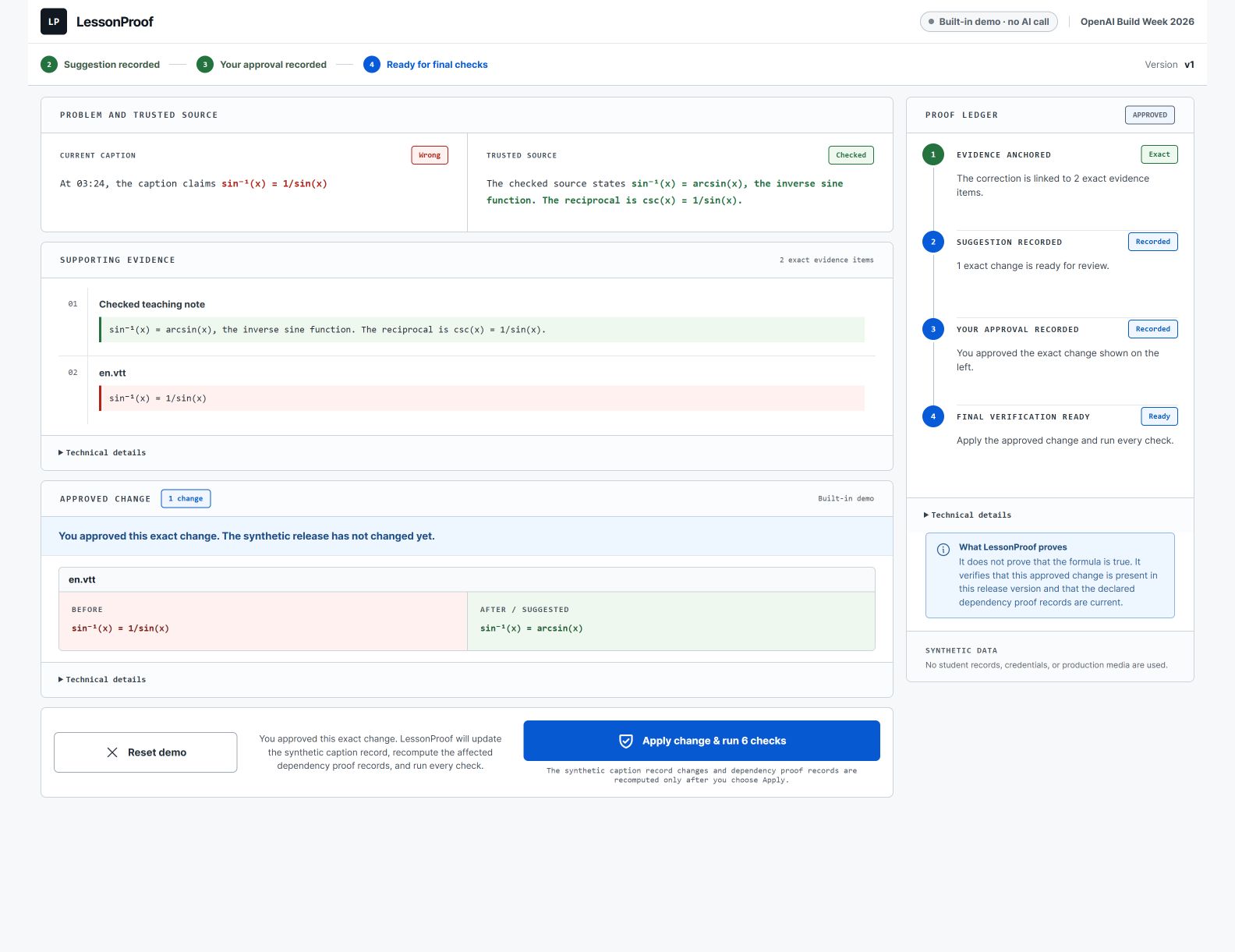
Task: Click the red en.vtt evidence formula line
Action: pos(482,398)
